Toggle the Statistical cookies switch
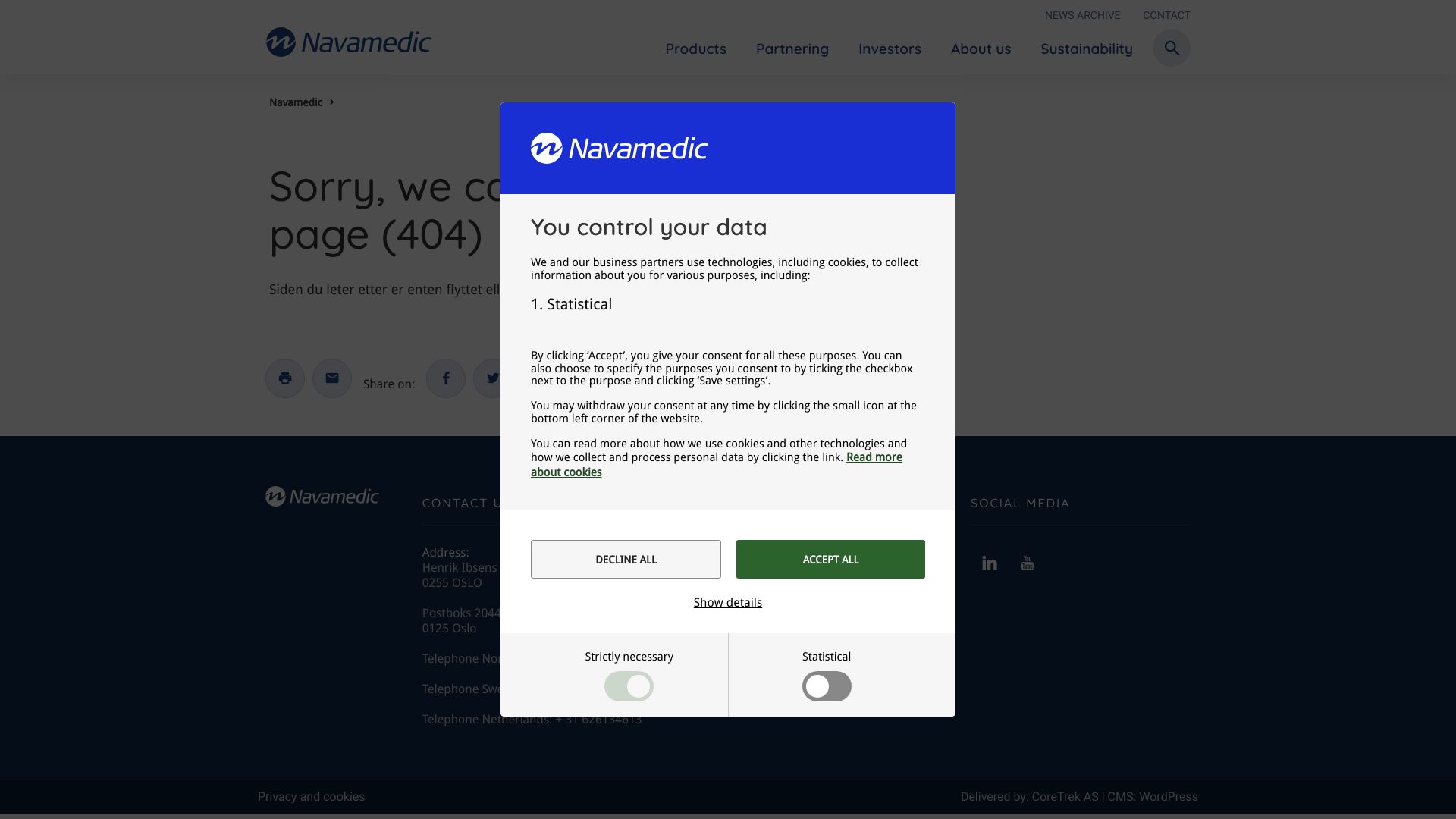Screen dimensions: 1456x819 tap(826, 686)
